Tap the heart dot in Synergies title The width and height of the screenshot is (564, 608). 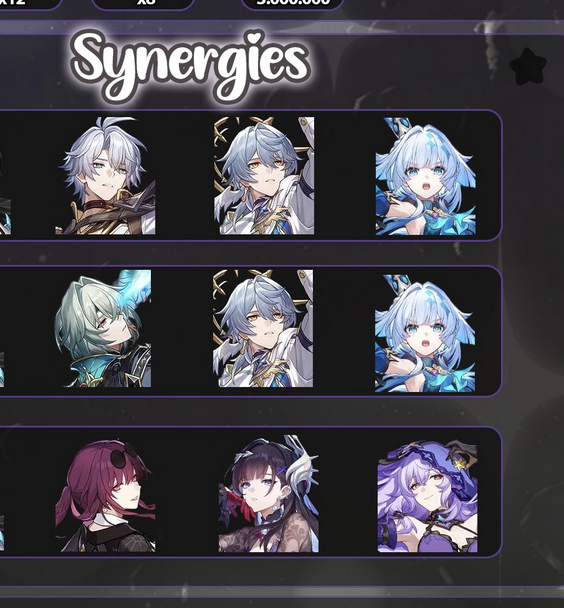[255, 37]
